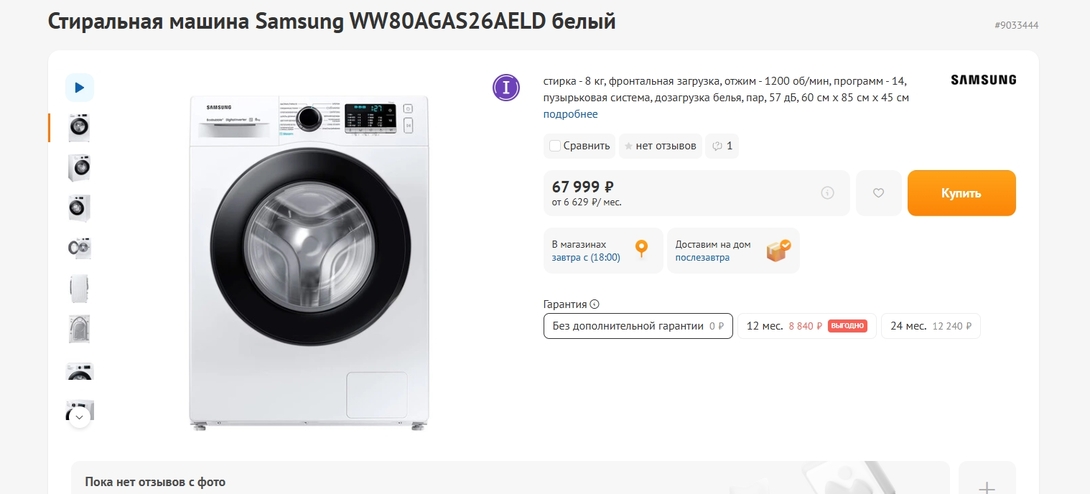Click the home delivery box icon
Image resolution: width=1090 pixels, height=494 pixels.
point(778,250)
